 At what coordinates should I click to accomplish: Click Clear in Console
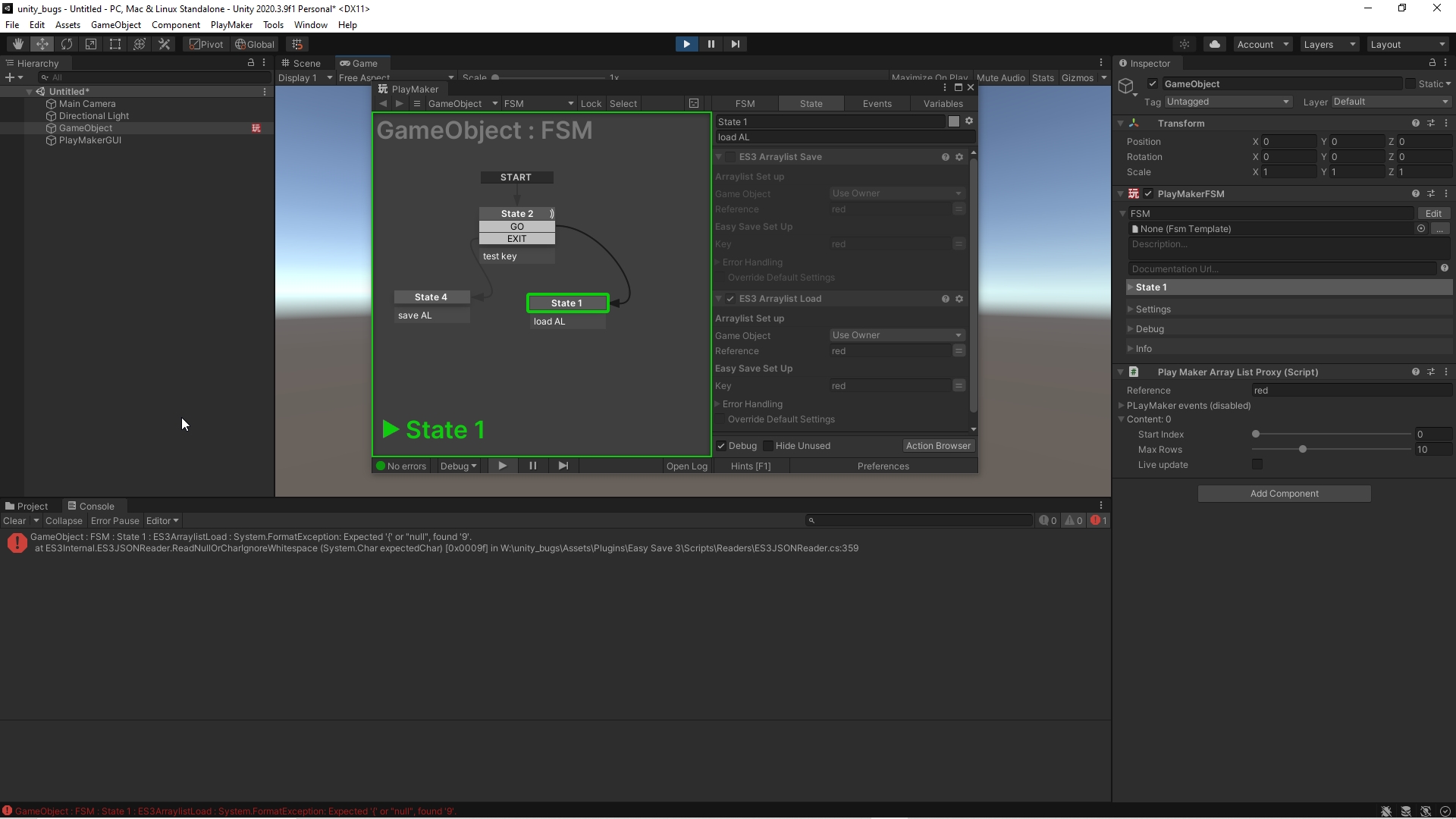coord(14,521)
